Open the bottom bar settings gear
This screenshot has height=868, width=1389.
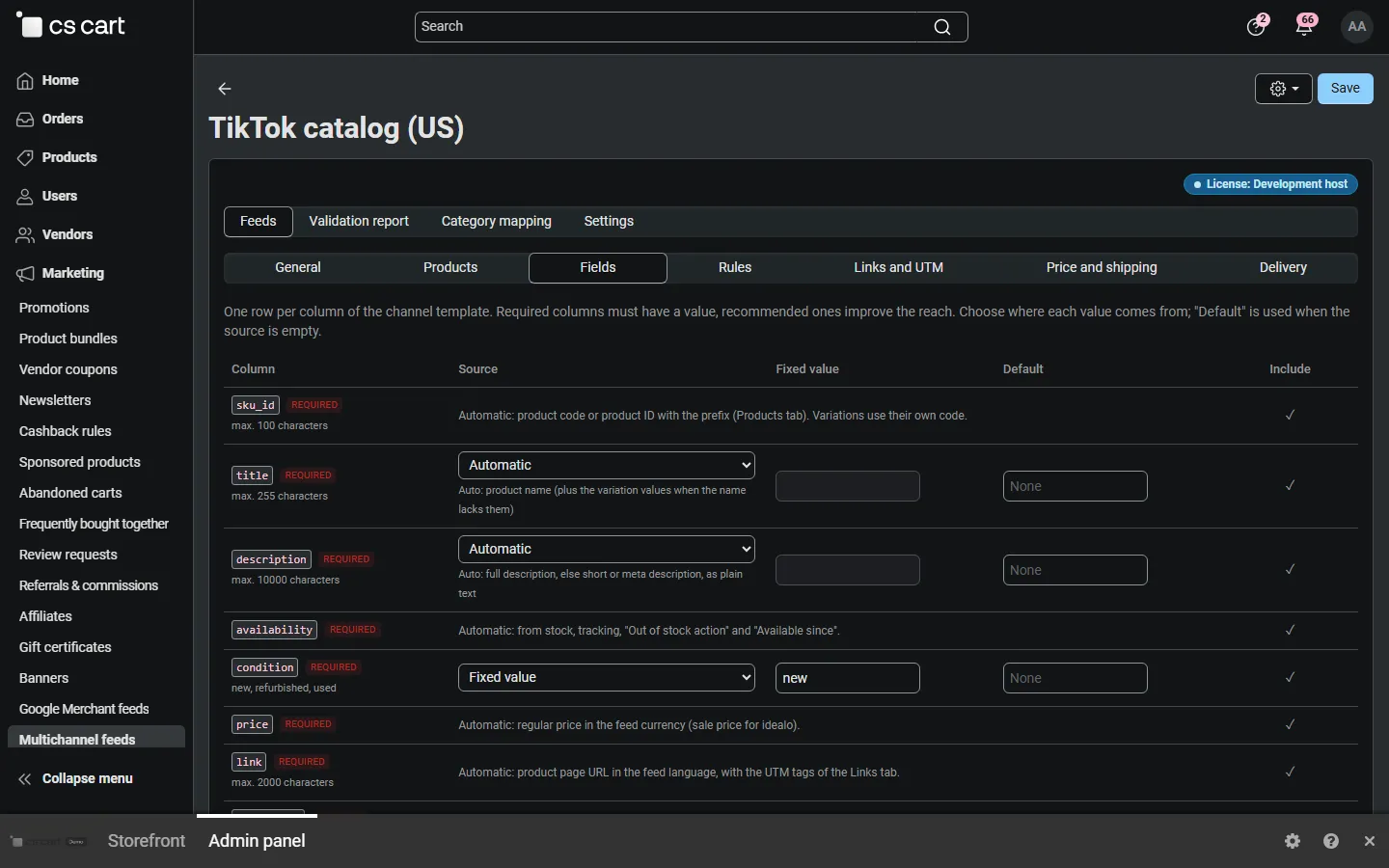[1294, 841]
